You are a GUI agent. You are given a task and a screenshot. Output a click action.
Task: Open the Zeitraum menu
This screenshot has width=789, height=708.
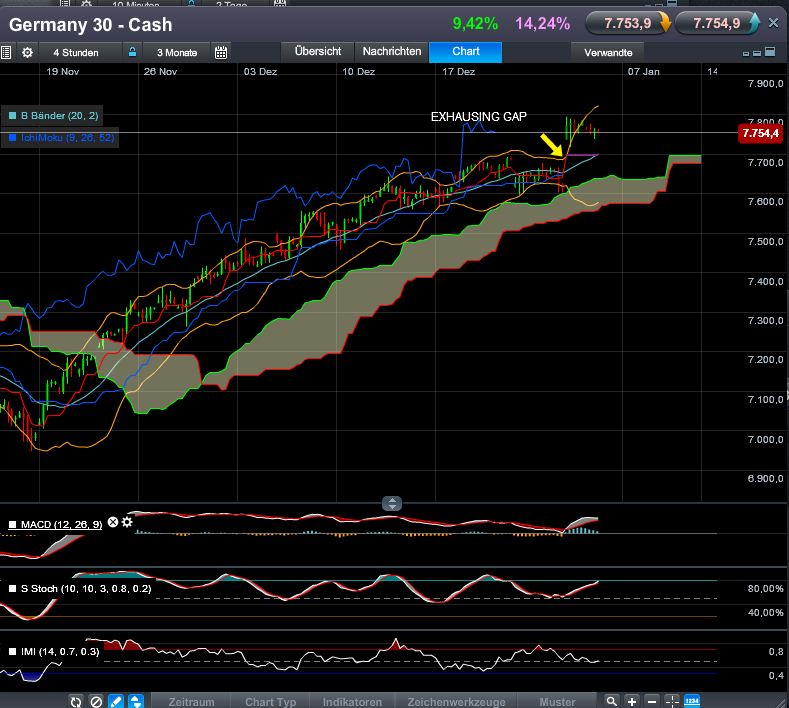click(x=191, y=701)
